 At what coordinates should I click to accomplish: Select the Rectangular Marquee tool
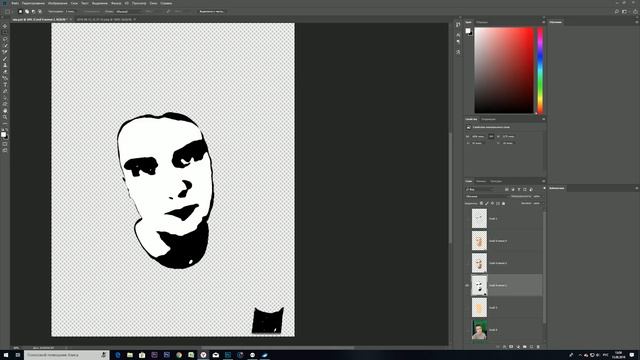[x=5, y=33]
